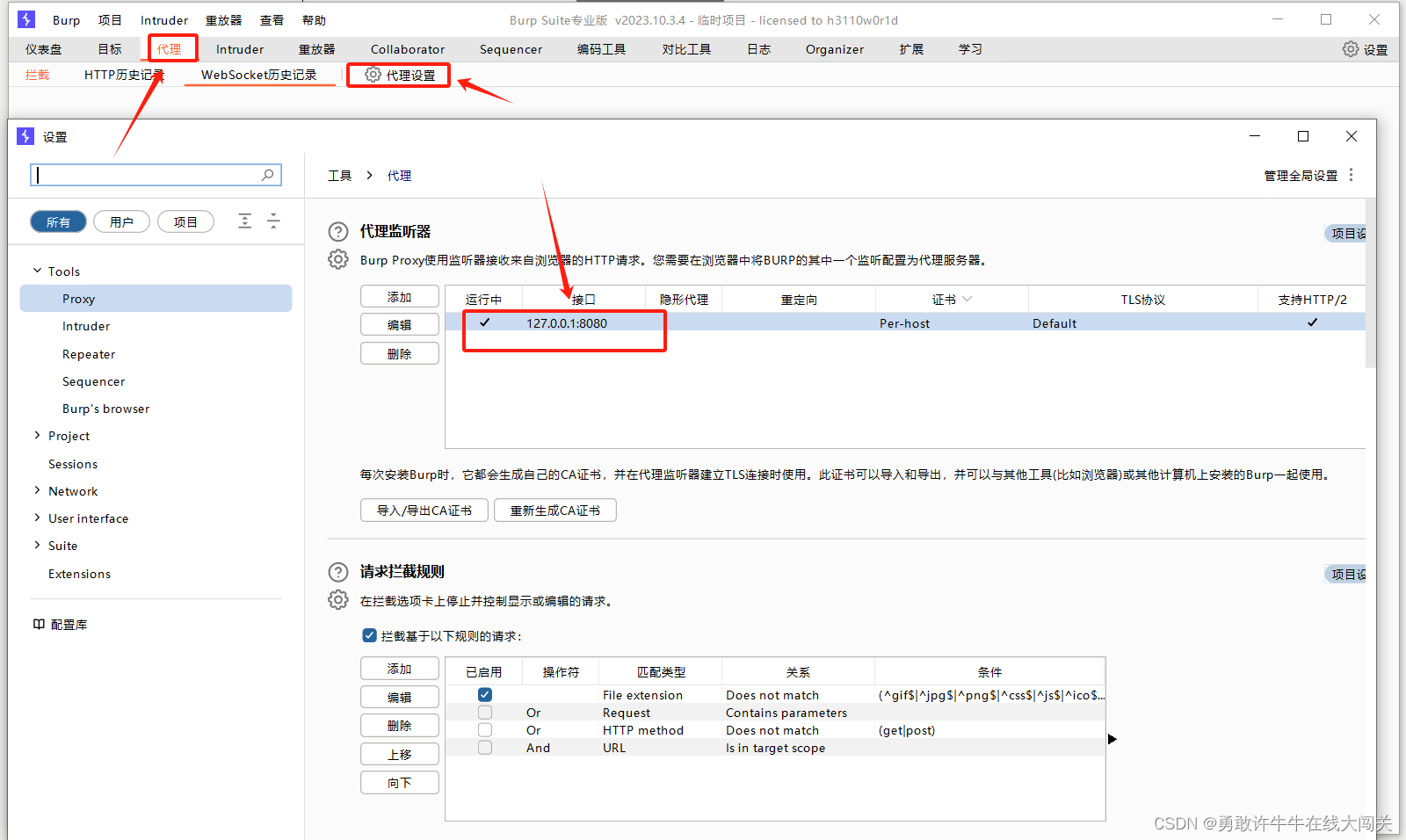
Task: Select Extensions in settings tree
Action: [79, 574]
